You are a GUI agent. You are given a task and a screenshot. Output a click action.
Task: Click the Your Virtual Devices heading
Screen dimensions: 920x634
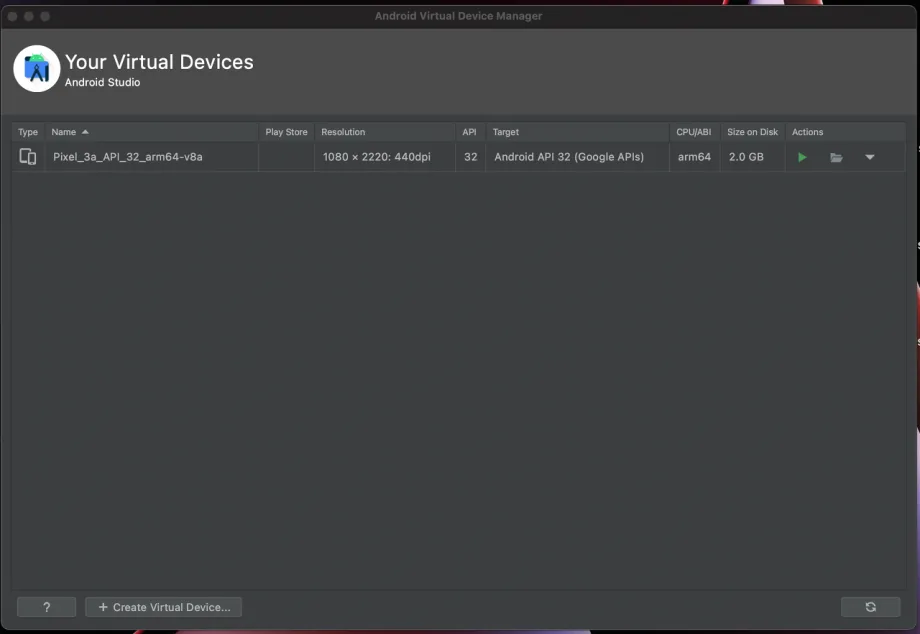click(x=159, y=62)
